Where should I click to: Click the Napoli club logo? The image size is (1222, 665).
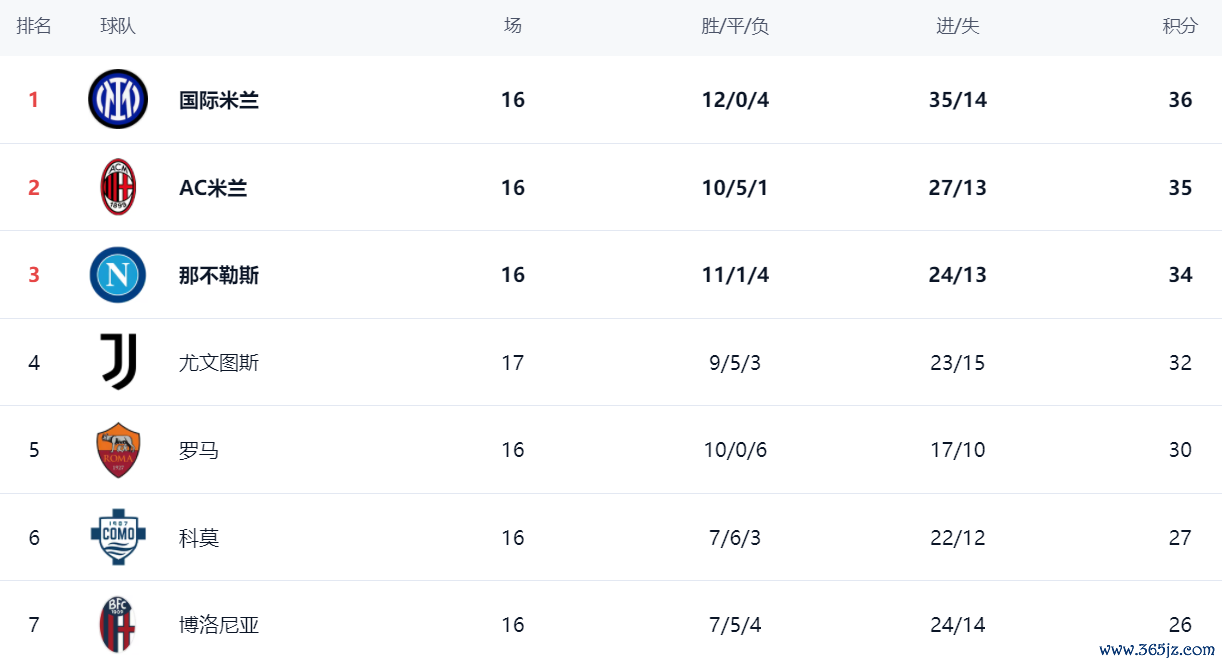coord(118,275)
